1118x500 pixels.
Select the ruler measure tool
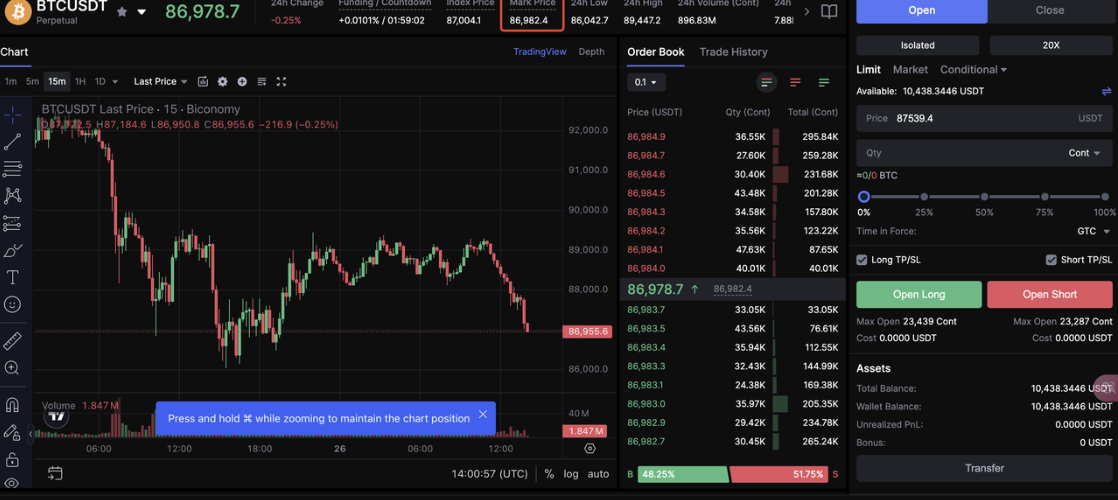coord(13,341)
